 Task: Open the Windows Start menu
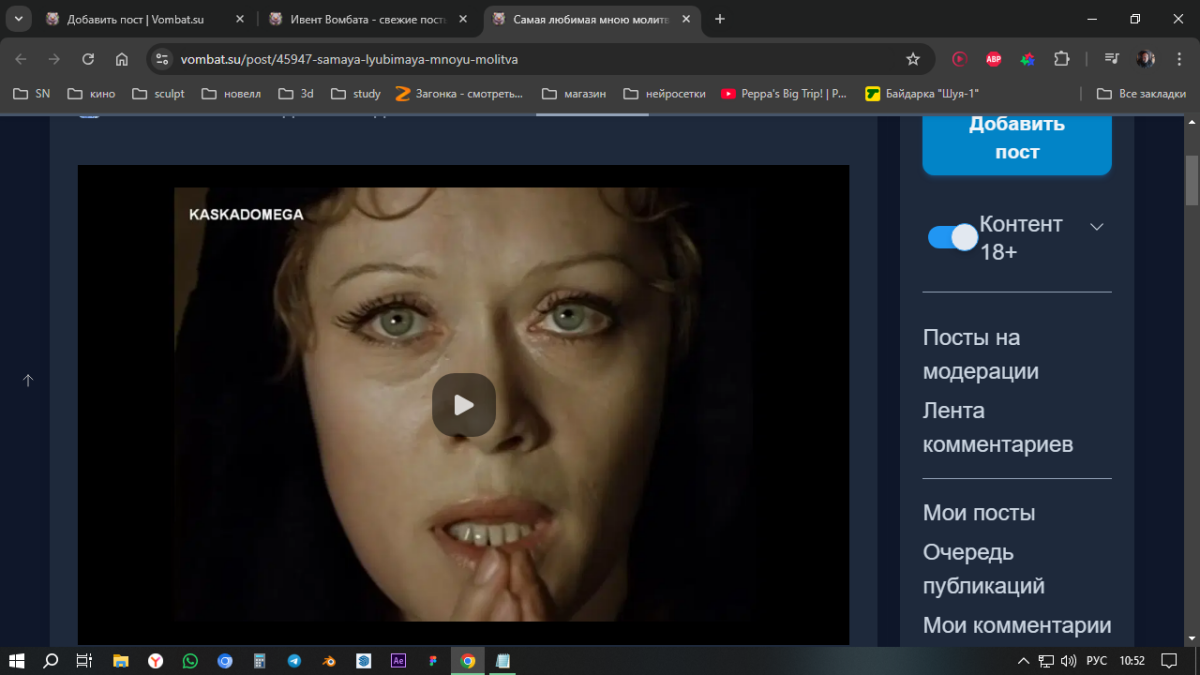click(17, 661)
